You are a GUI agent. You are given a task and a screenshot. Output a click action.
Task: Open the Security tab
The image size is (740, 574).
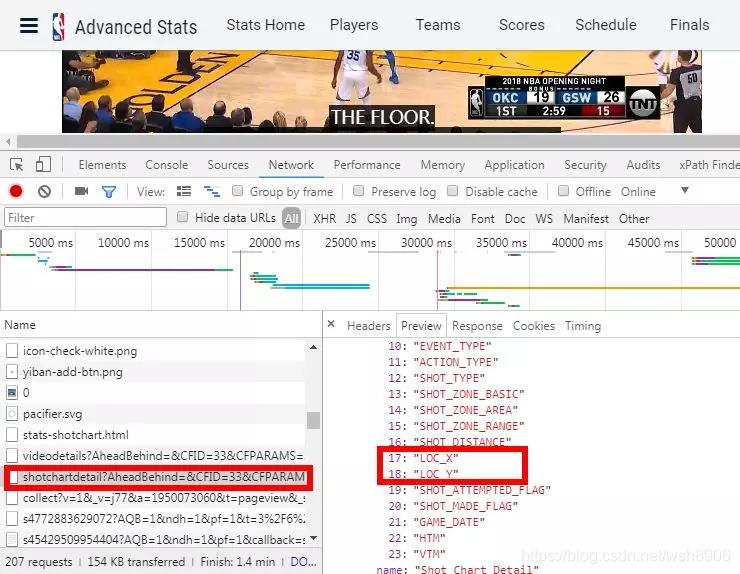point(585,165)
